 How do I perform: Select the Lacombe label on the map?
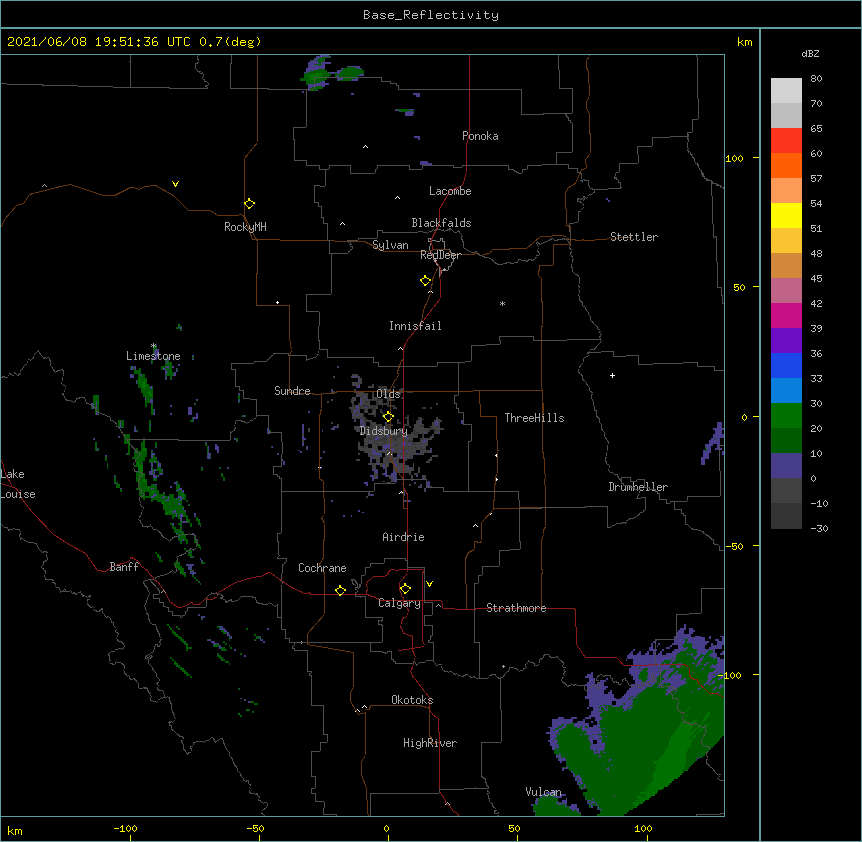coord(450,191)
